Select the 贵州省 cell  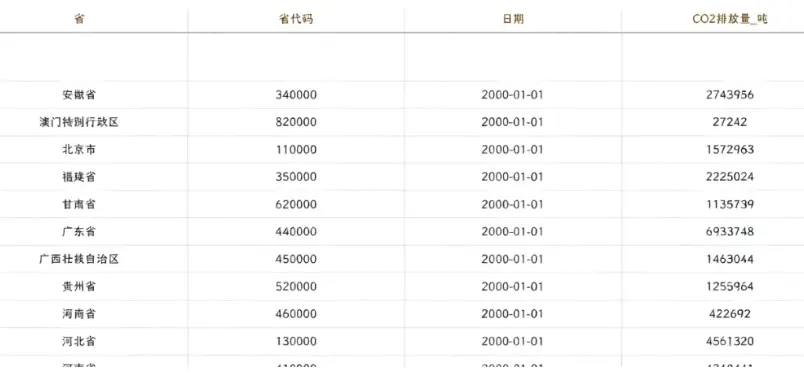pos(79,286)
